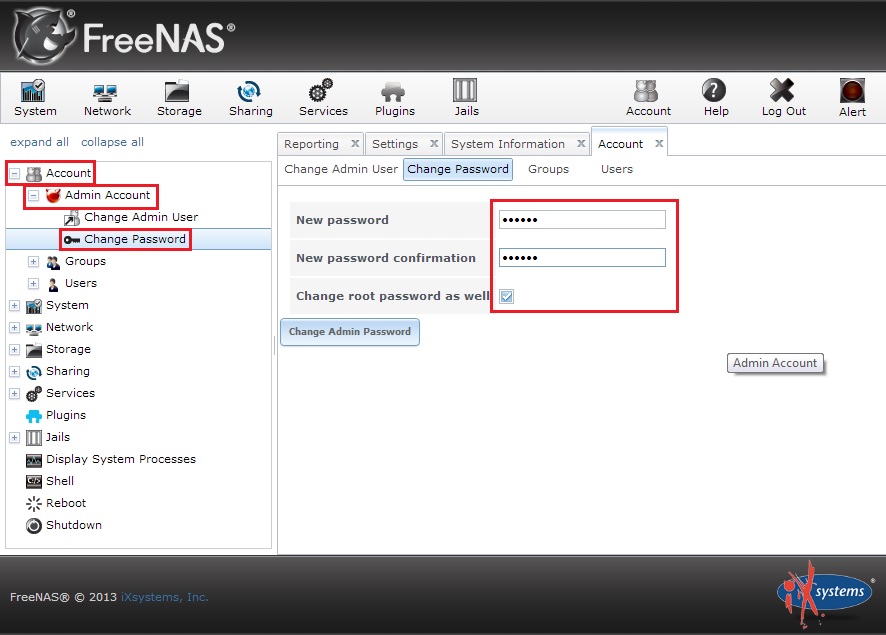The width and height of the screenshot is (886, 635).
Task: Click the Log Out X icon
Action: [783, 90]
